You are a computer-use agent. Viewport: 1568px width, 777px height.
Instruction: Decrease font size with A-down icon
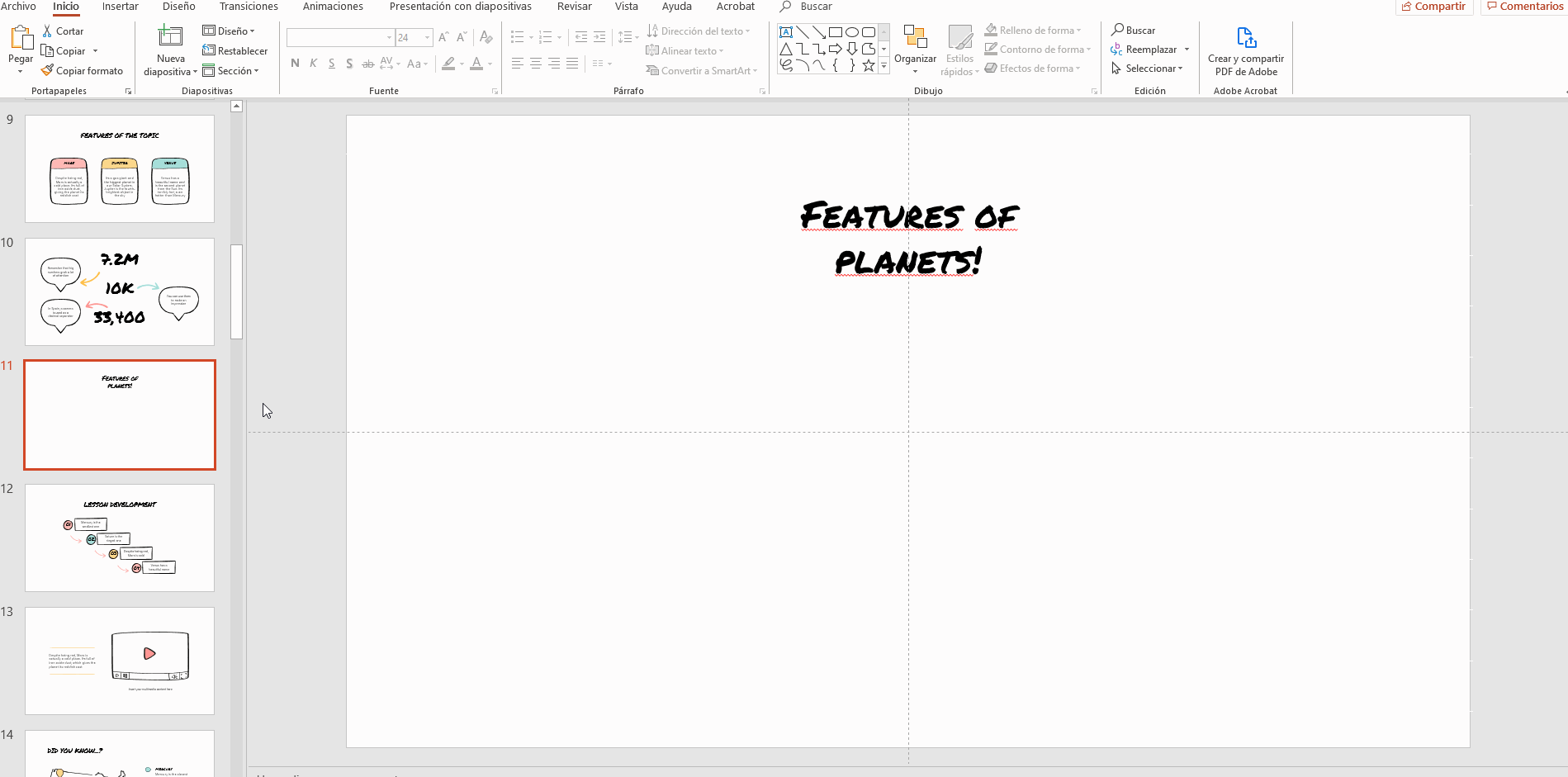462,37
